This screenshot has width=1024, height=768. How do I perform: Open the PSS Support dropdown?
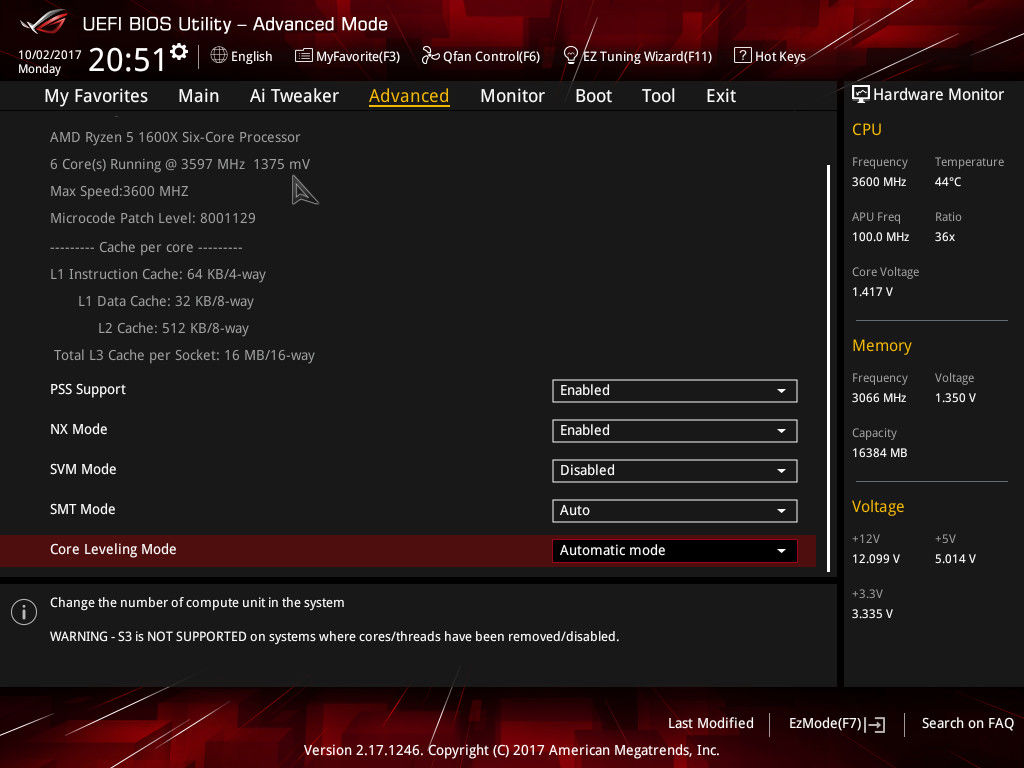(x=675, y=391)
